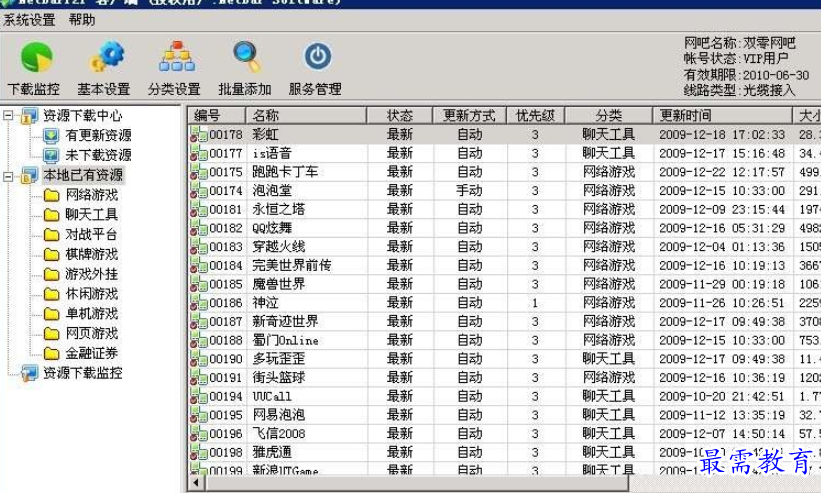Image resolution: width=821 pixels, height=493 pixels.
Task: Collapse the 本地已有资源 tree node
Action: pyautogui.click(x=8, y=176)
